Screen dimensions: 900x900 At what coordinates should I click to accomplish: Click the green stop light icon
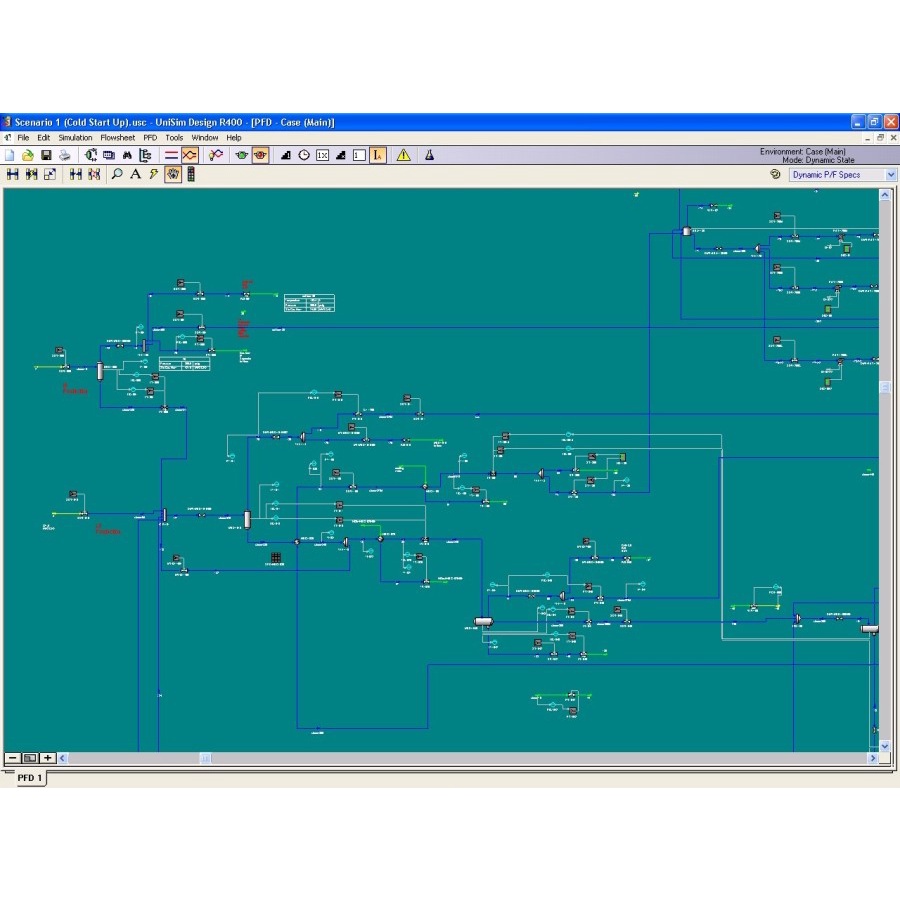tap(242, 155)
